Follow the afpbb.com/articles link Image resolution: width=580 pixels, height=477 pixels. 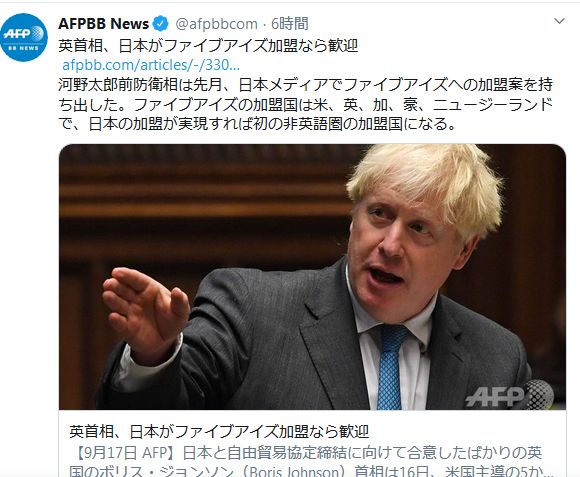click(x=151, y=65)
